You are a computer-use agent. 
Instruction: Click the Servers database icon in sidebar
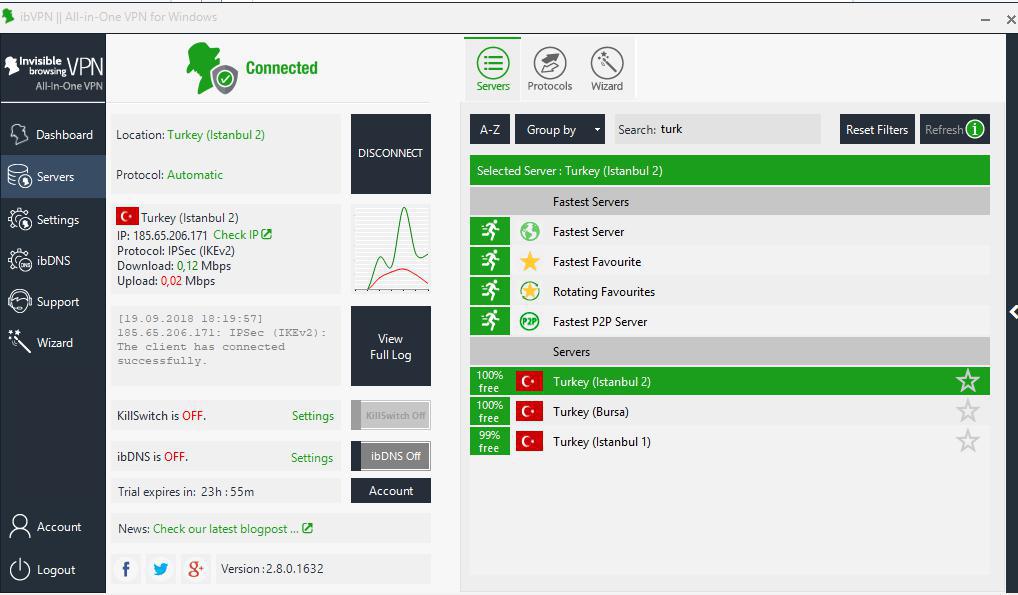[x=19, y=176]
